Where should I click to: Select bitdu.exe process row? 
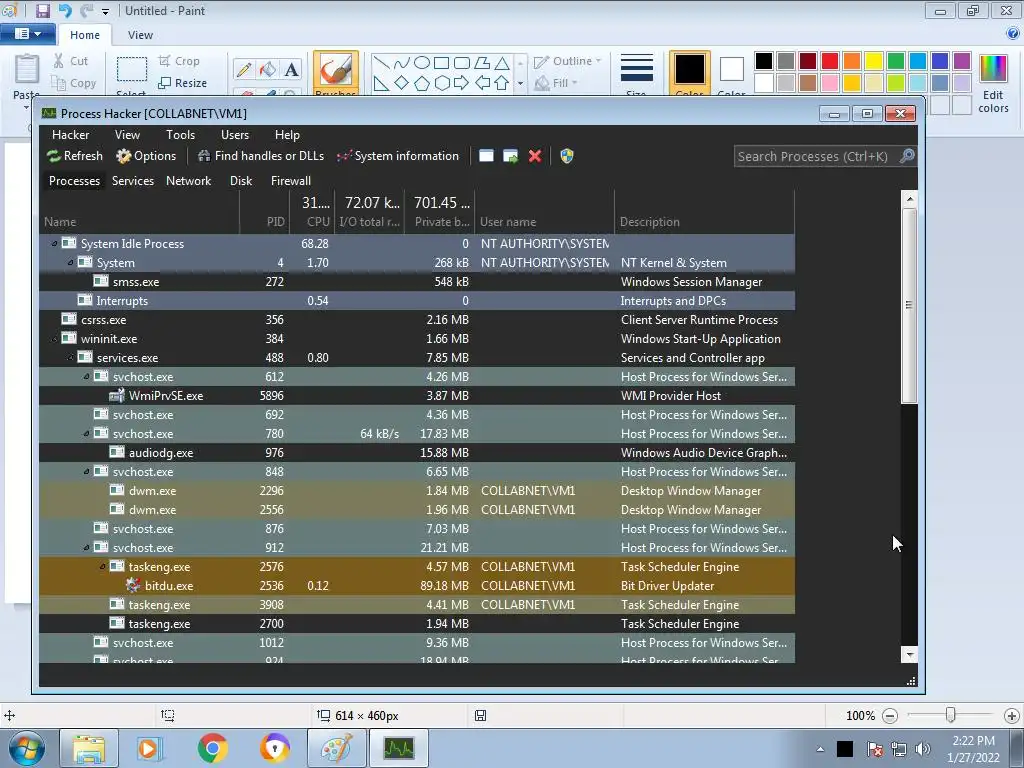click(417, 586)
